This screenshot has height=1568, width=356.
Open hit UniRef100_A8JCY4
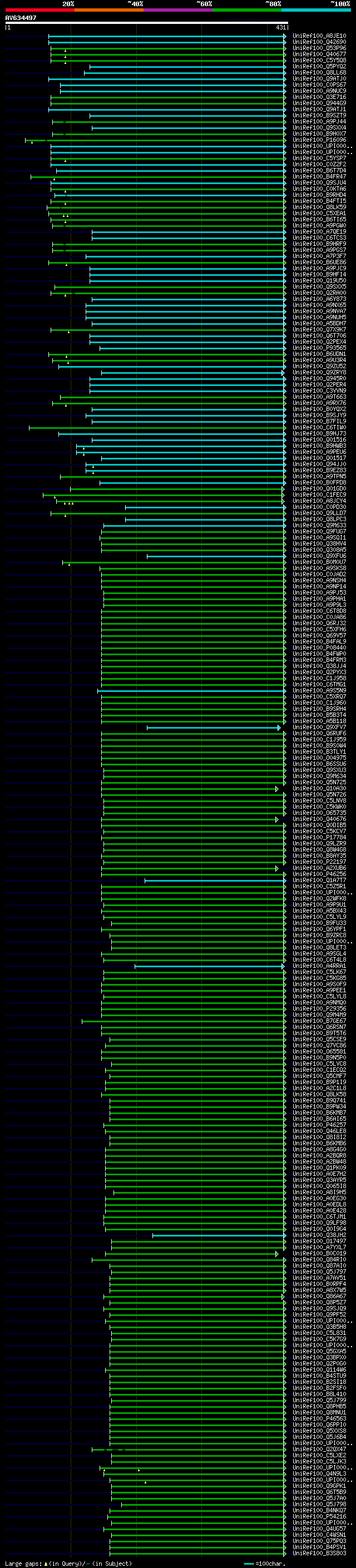[x=319, y=501]
